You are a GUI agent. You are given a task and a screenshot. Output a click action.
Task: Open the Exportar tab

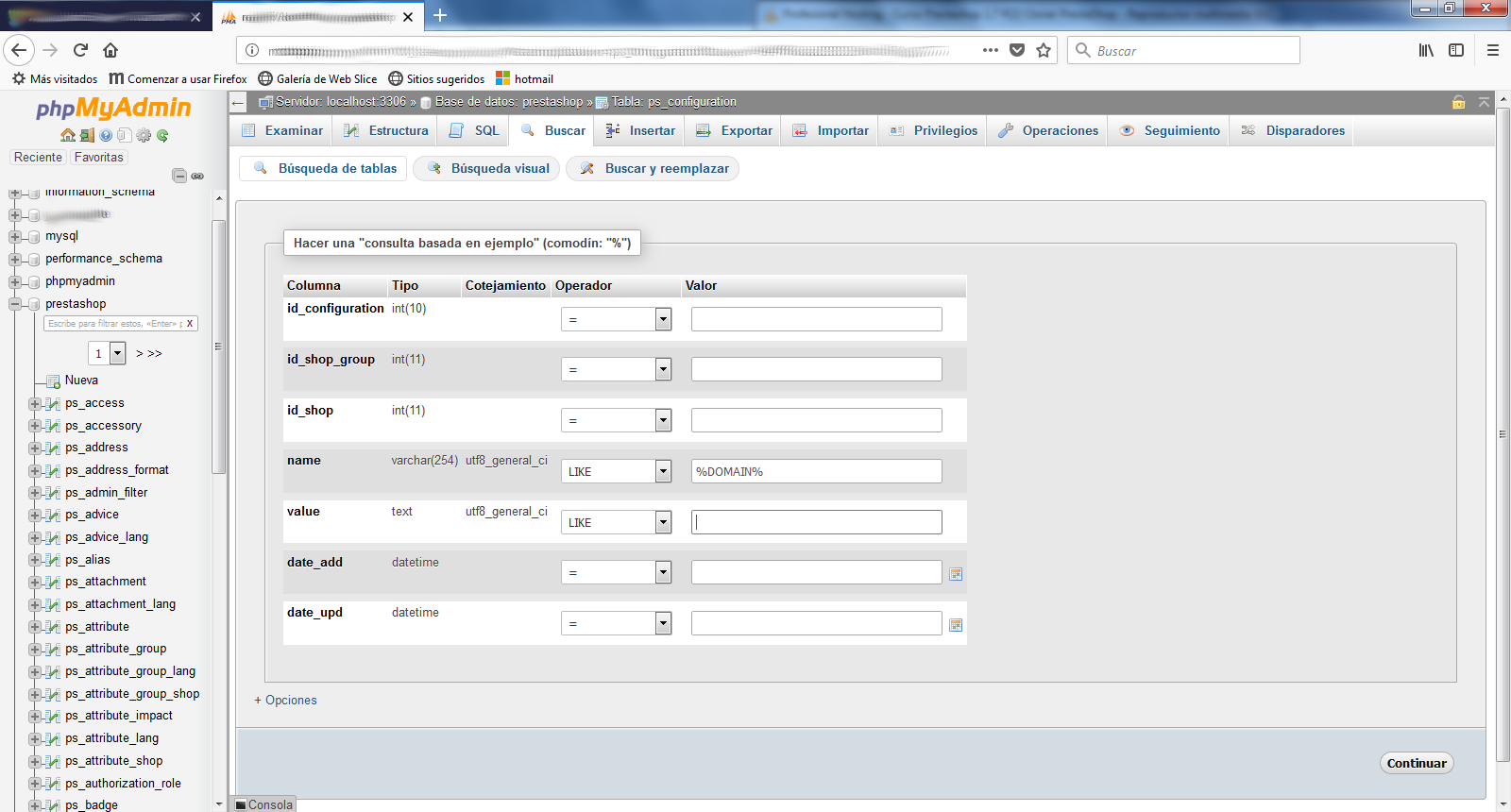point(735,130)
